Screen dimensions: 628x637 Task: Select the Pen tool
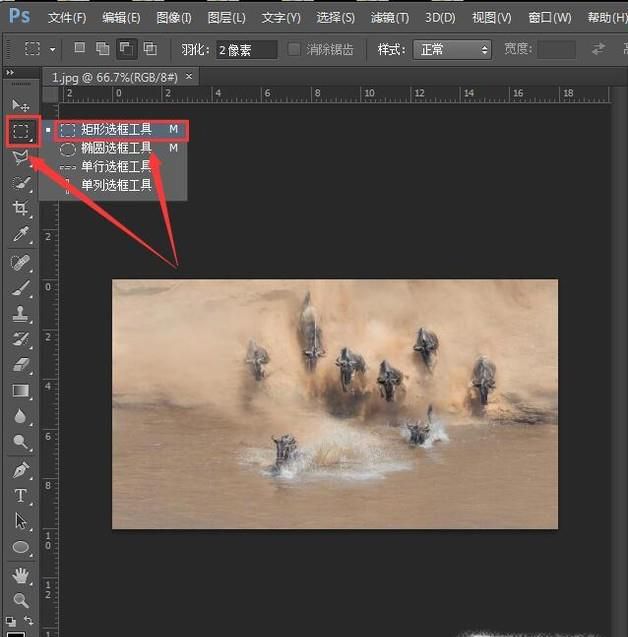20,470
